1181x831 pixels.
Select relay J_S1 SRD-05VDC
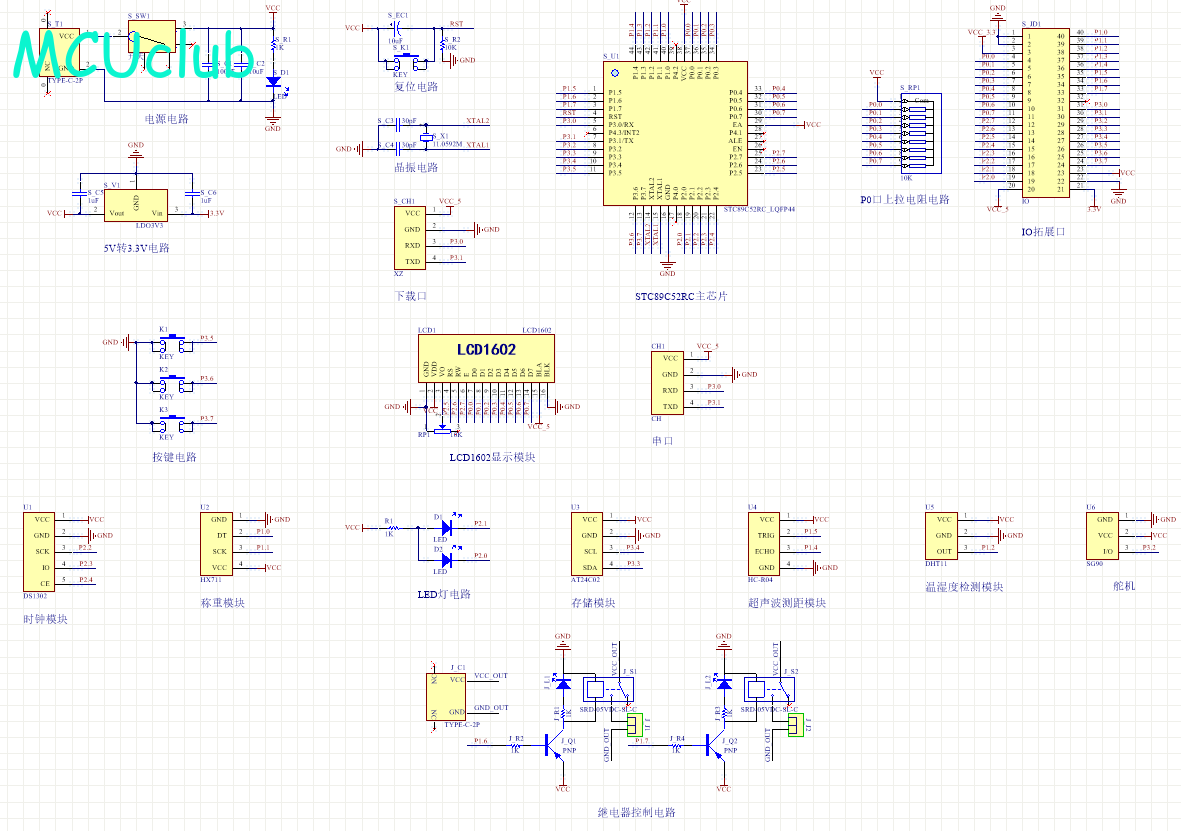point(609,689)
